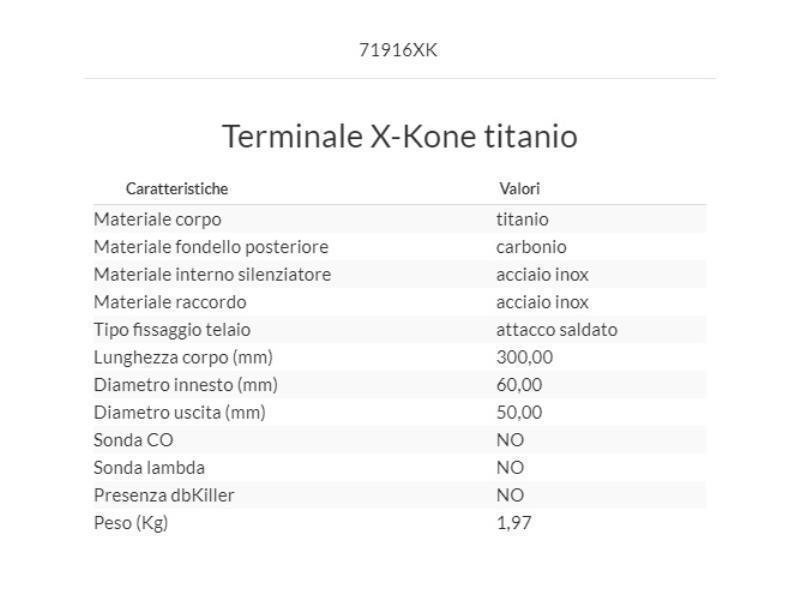Select the carbonio value cell
Viewport: 800px width, 600px height.
coord(531,247)
